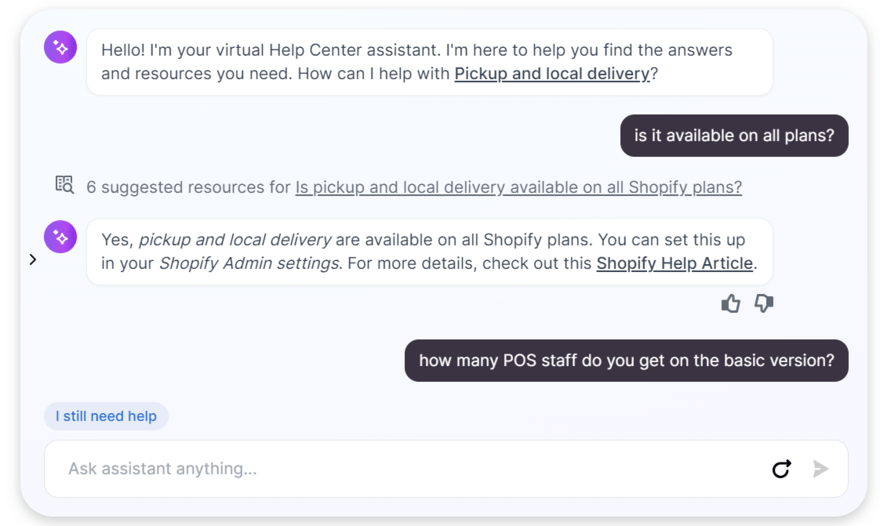
Task: Click the send message arrow icon
Action: [820, 469]
